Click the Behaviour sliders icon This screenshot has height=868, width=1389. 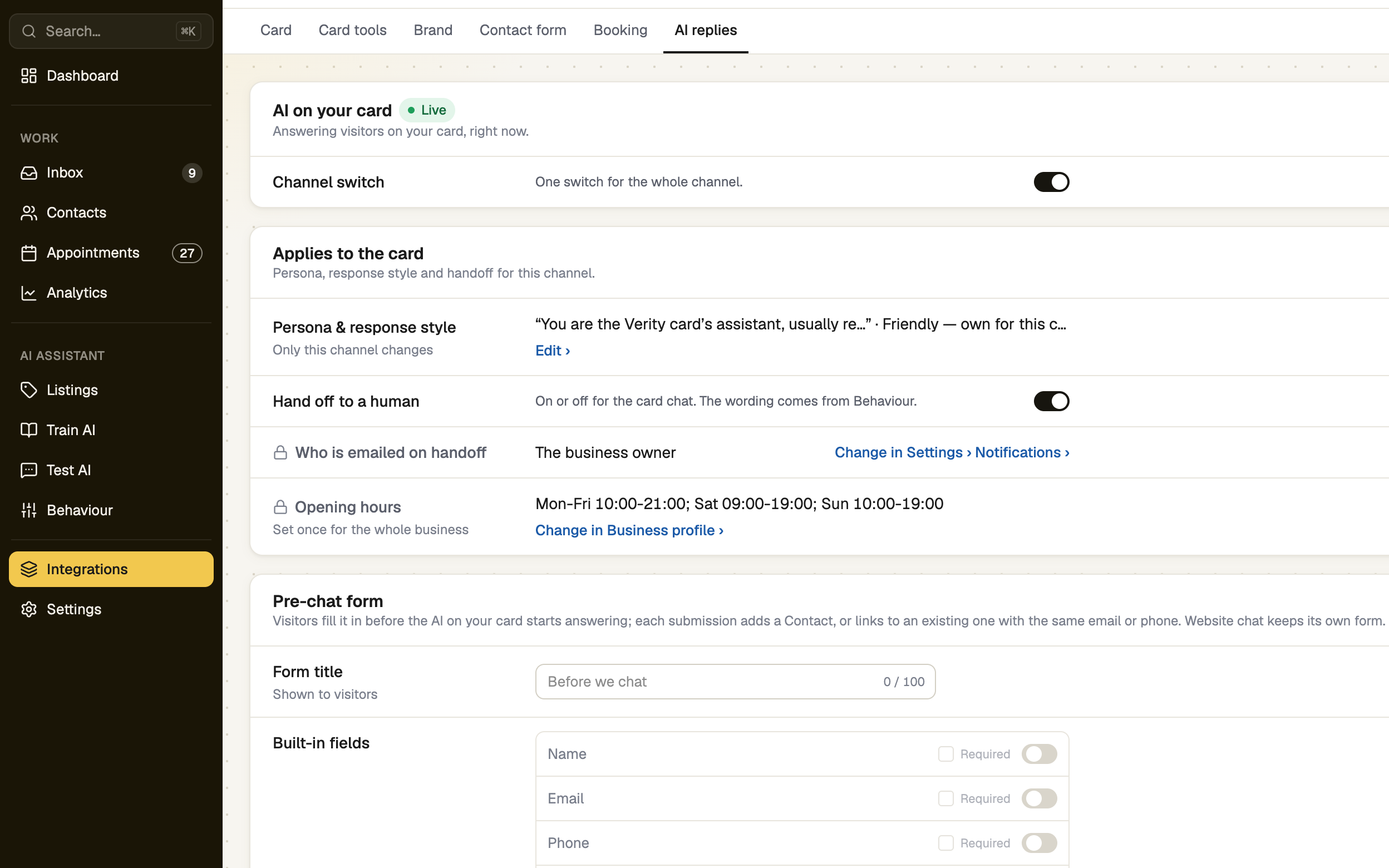tap(29, 510)
